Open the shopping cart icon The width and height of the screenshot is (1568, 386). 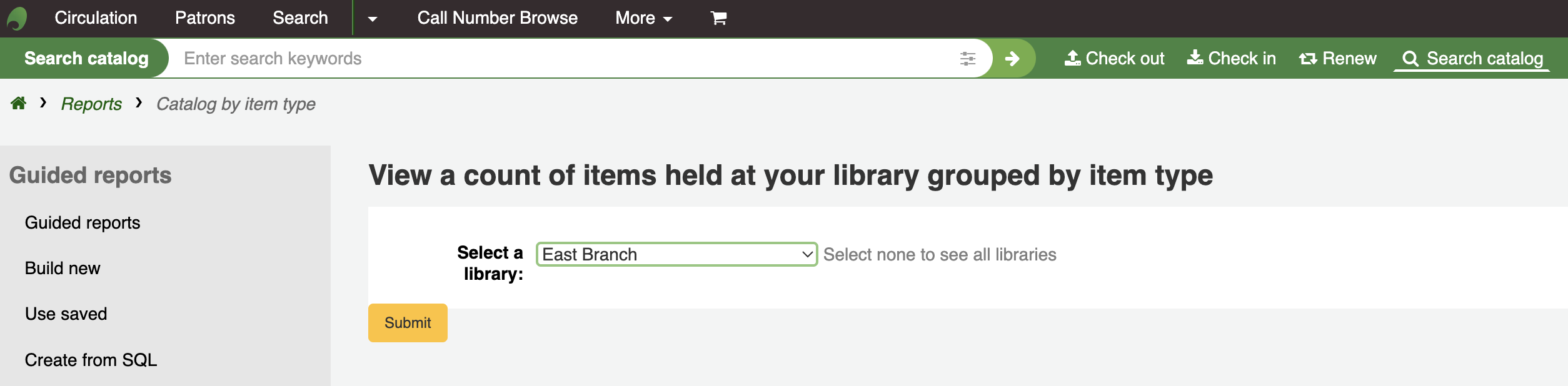point(718,18)
